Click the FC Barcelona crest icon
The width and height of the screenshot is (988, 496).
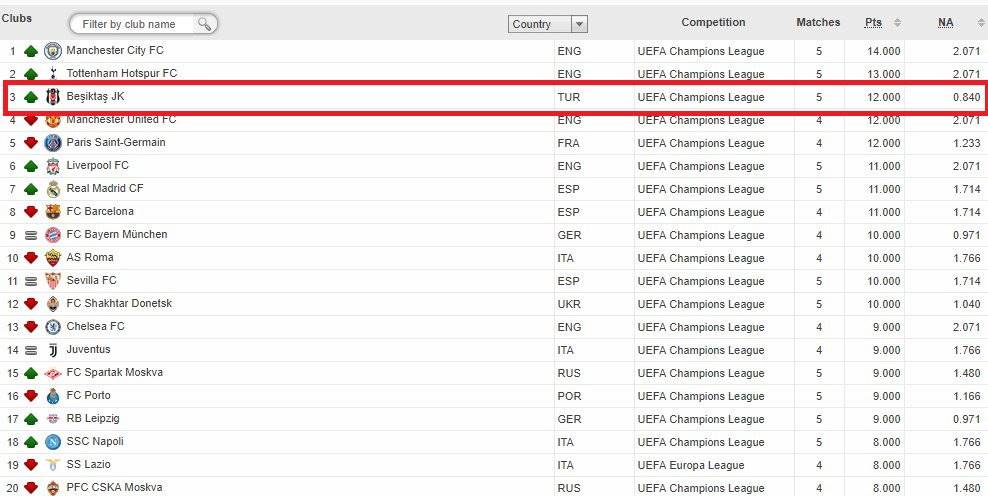(x=53, y=212)
